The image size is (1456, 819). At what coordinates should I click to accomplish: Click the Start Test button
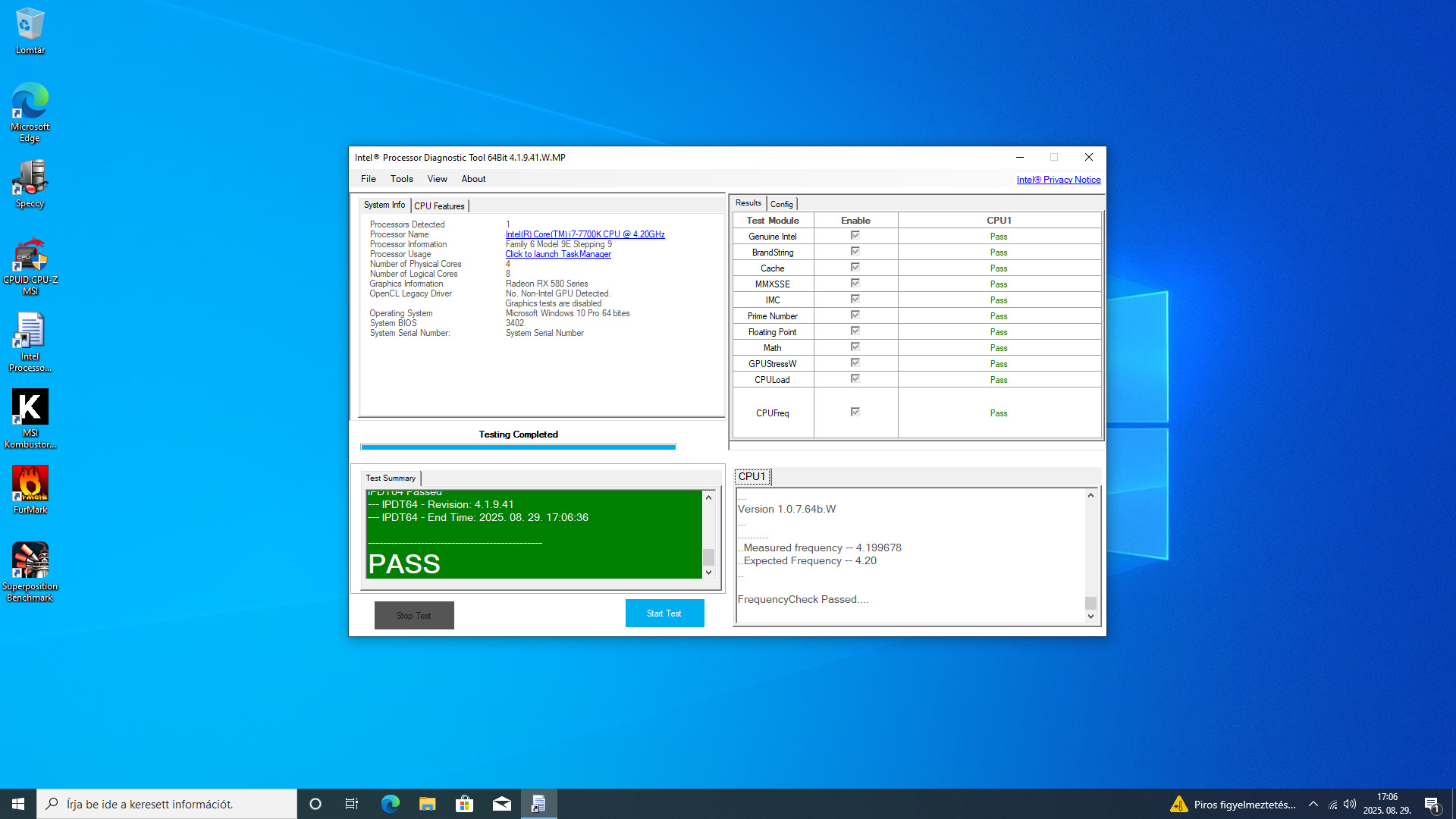(x=664, y=613)
